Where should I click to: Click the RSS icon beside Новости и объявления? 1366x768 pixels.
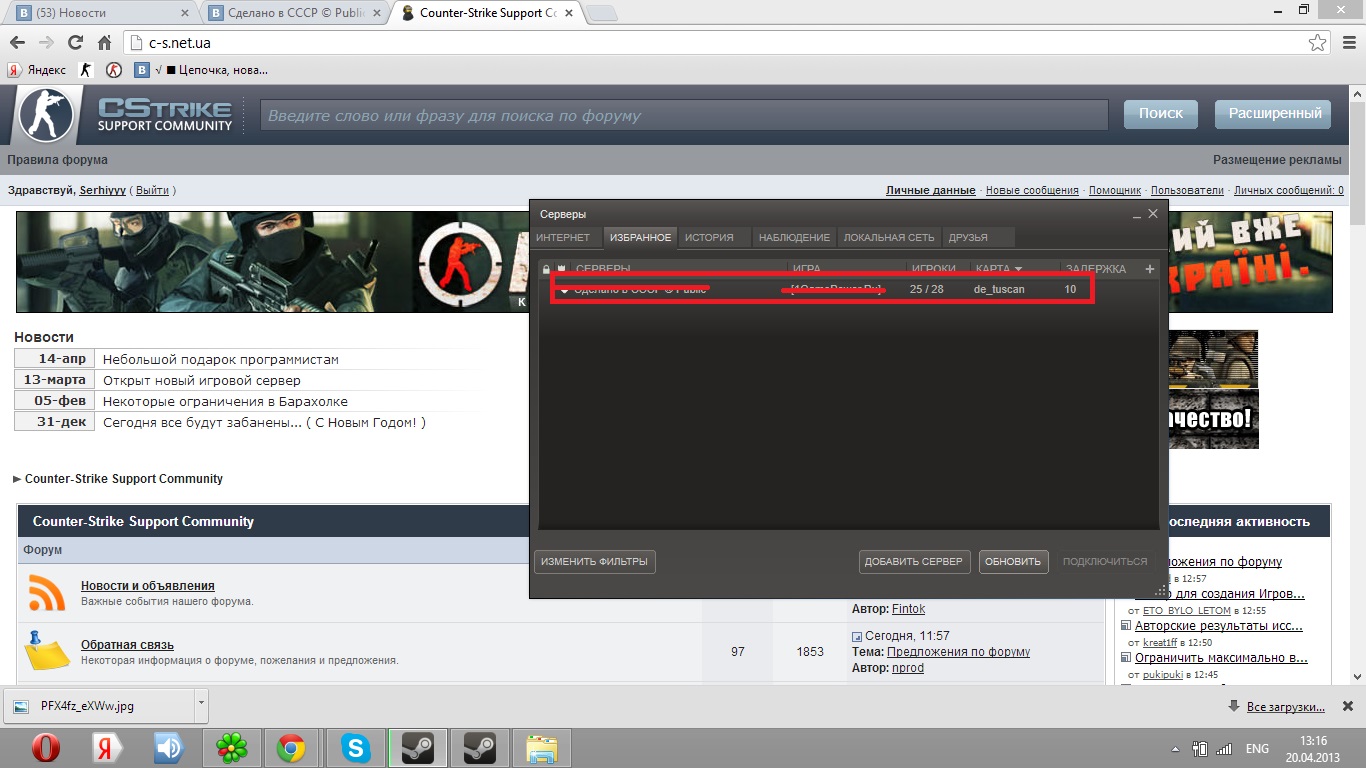pos(47,593)
